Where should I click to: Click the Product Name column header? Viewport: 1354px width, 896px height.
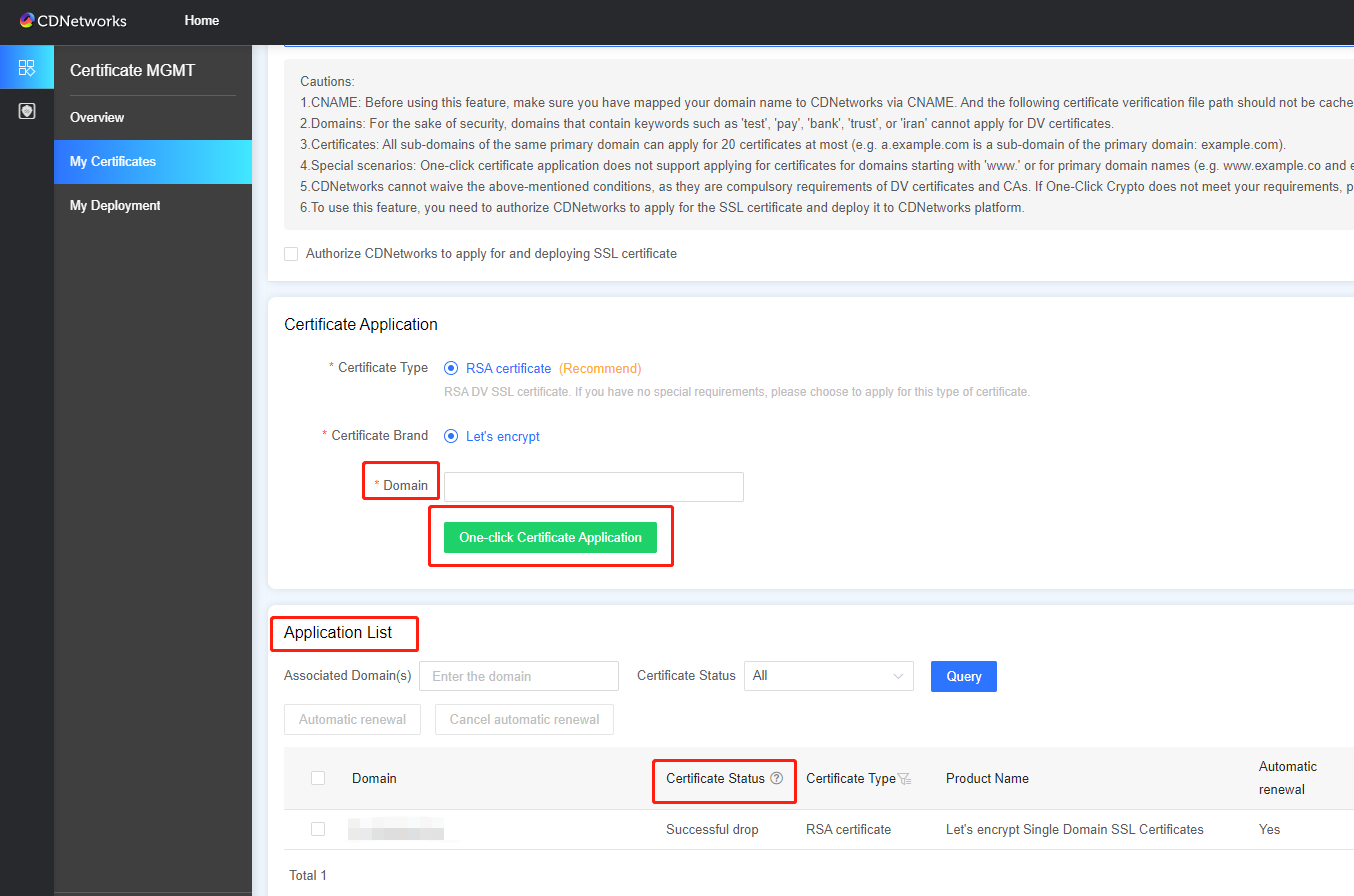point(987,778)
